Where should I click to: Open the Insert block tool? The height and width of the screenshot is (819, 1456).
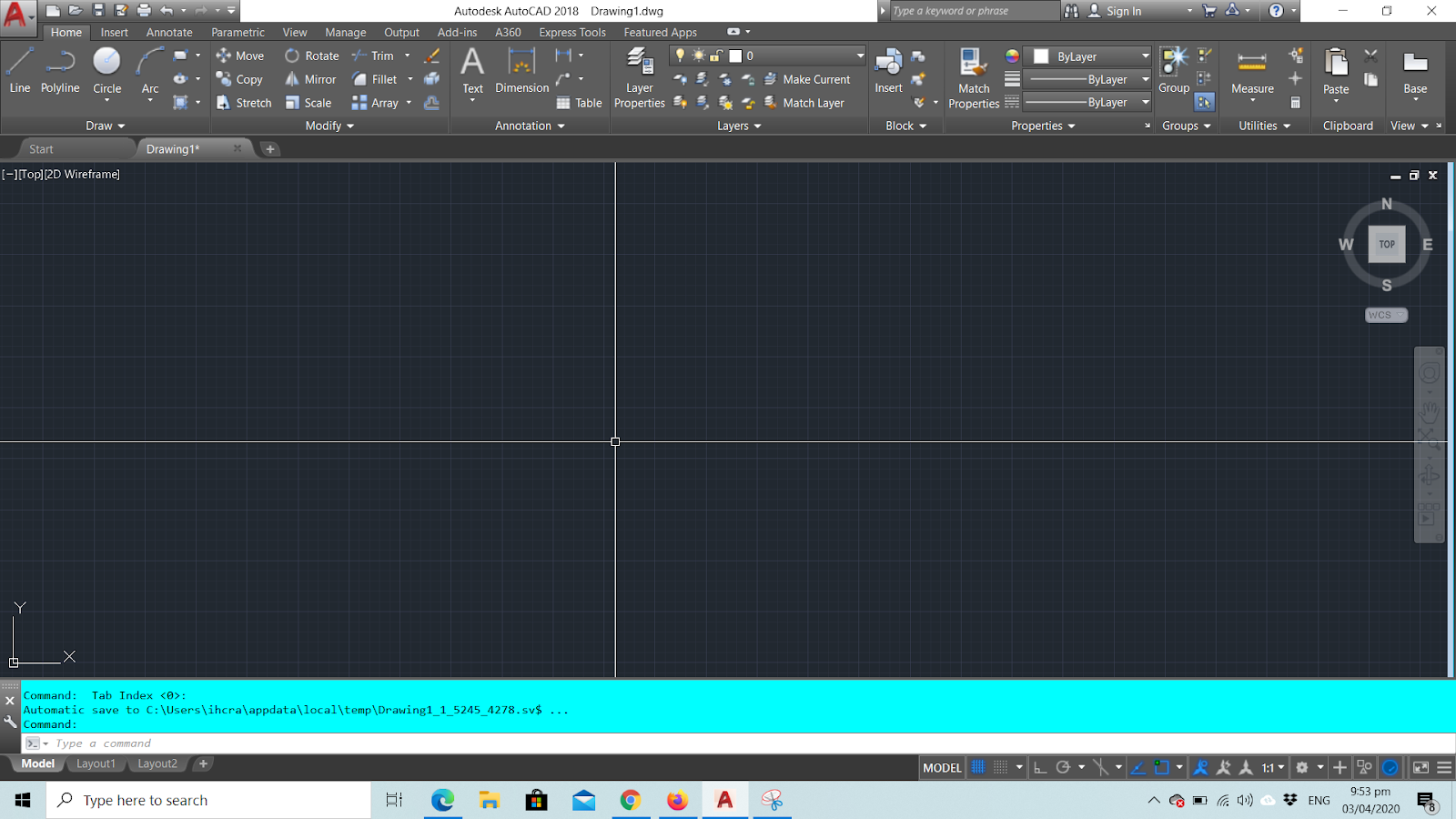[x=888, y=71]
